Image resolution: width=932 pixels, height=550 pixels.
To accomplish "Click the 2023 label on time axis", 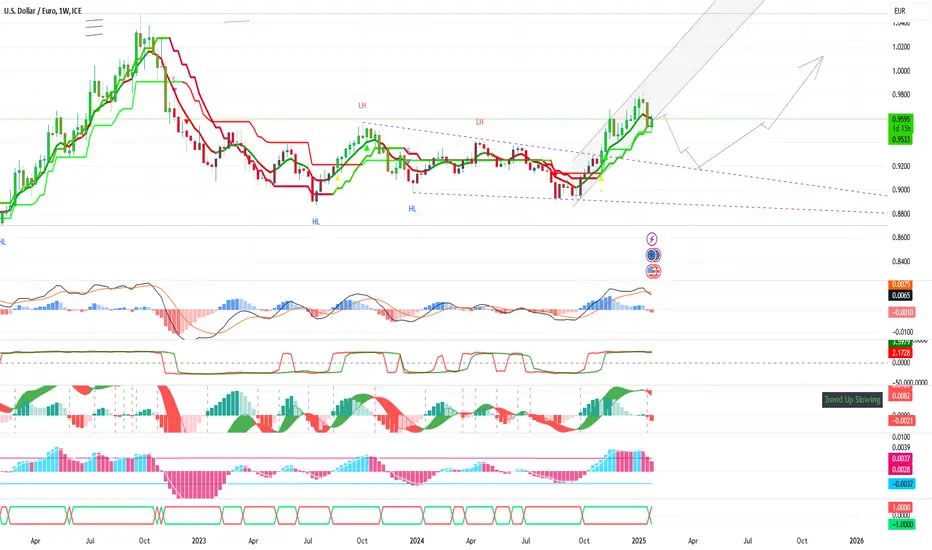I will click(199, 540).
